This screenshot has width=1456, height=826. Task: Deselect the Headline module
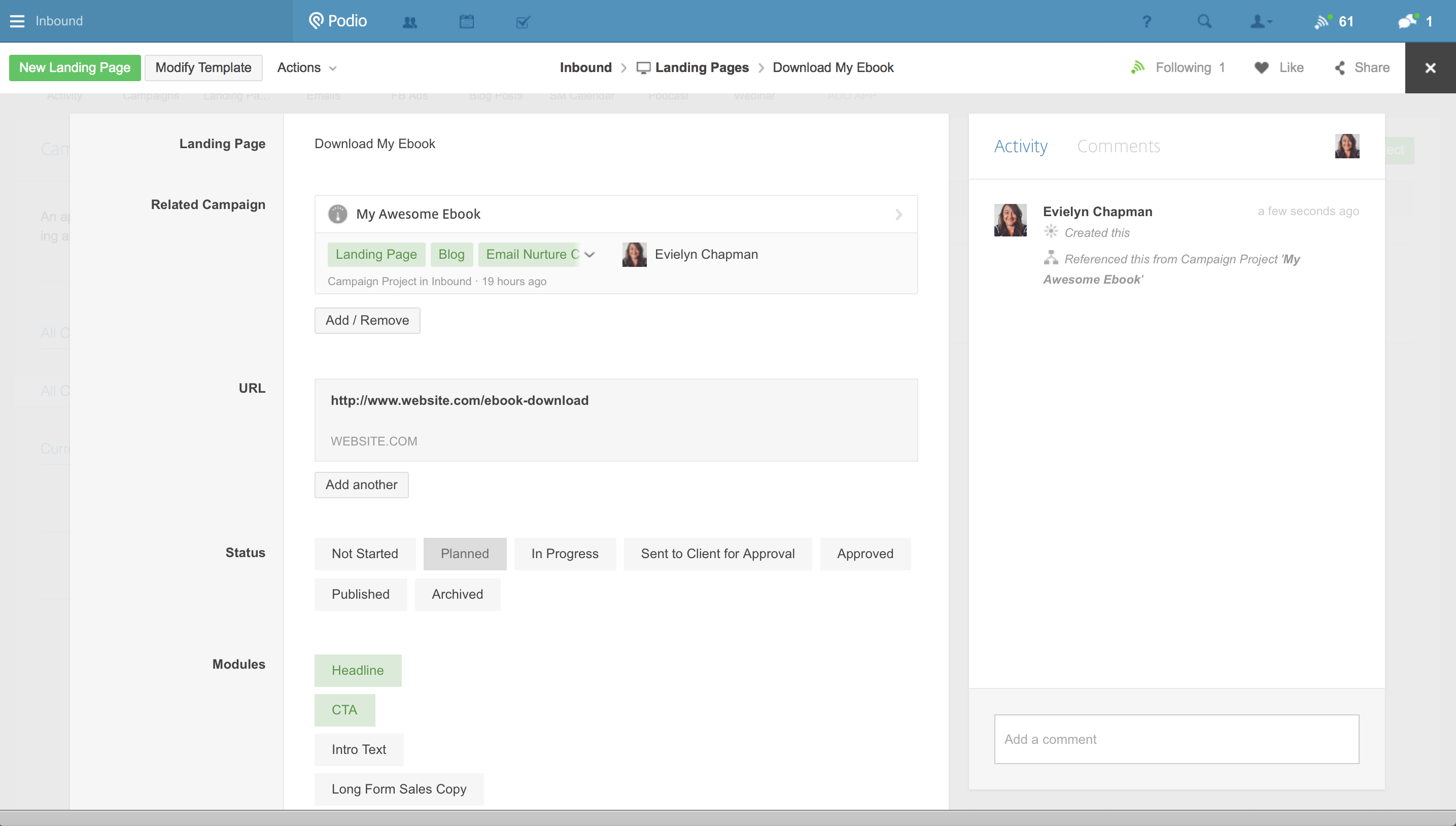(x=357, y=670)
